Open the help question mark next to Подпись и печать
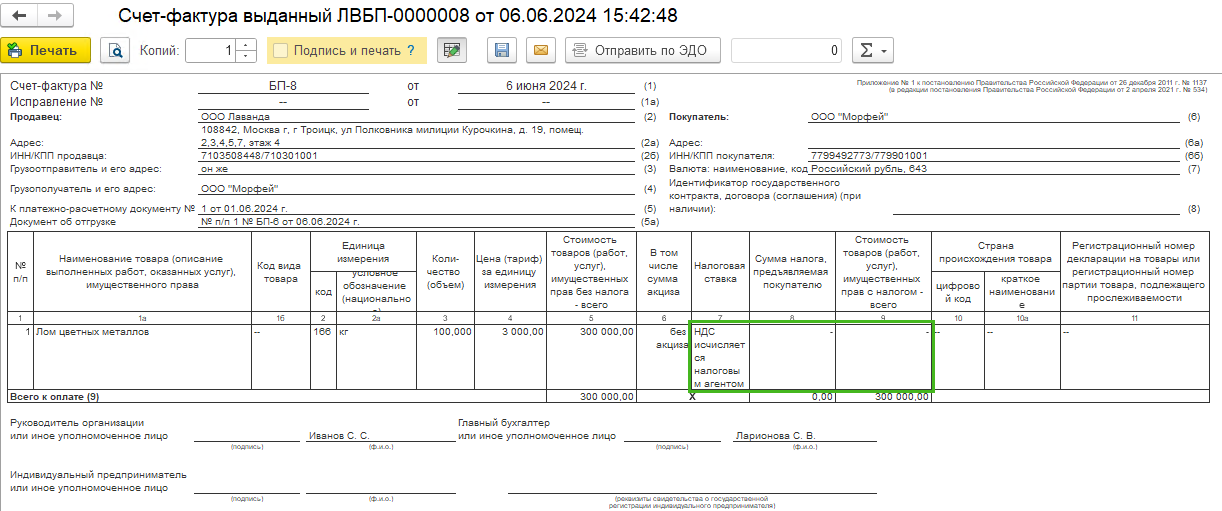Screen dimensions: 1222x511 410,50
